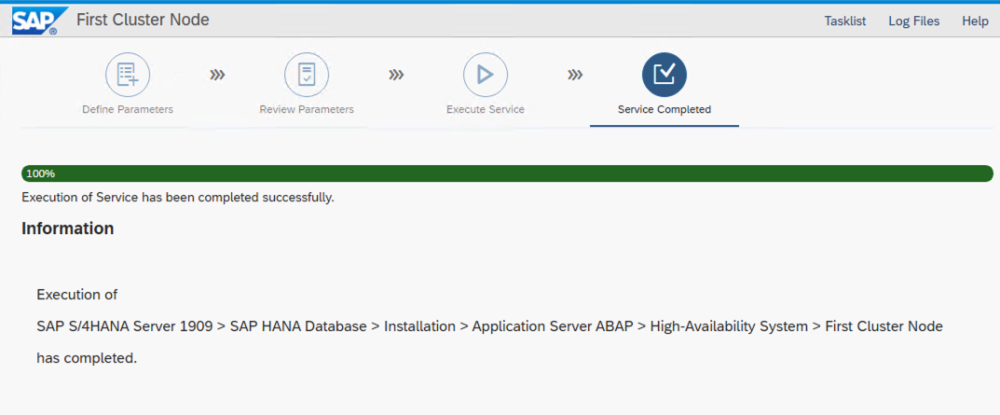Screen dimensions: 1000x415
Task: Click the Execute Service play icon
Action: (x=485, y=74)
